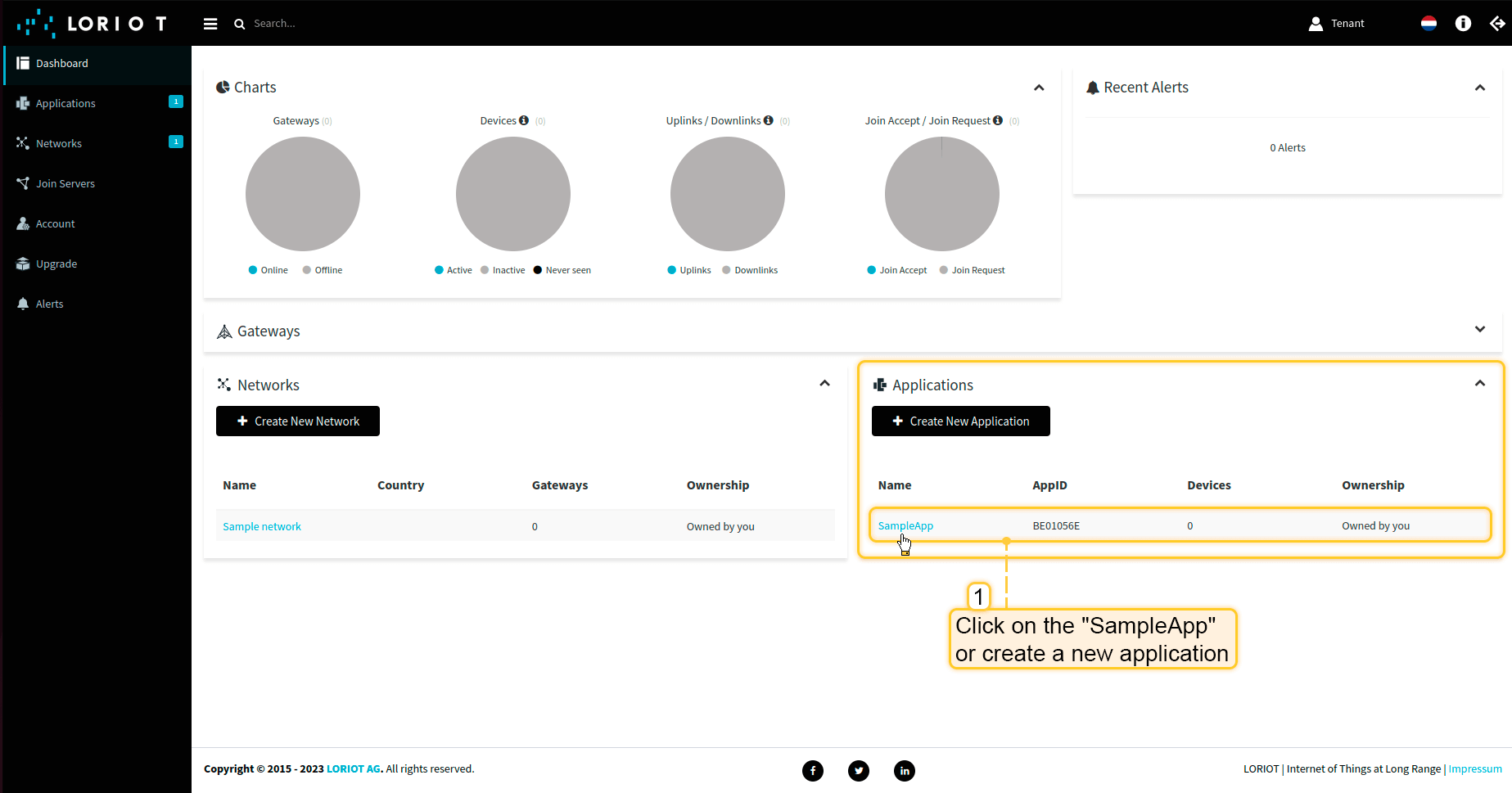Viewport: 1512px width, 793px height.
Task: Click the logout arrow icon
Action: pos(1497,24)
